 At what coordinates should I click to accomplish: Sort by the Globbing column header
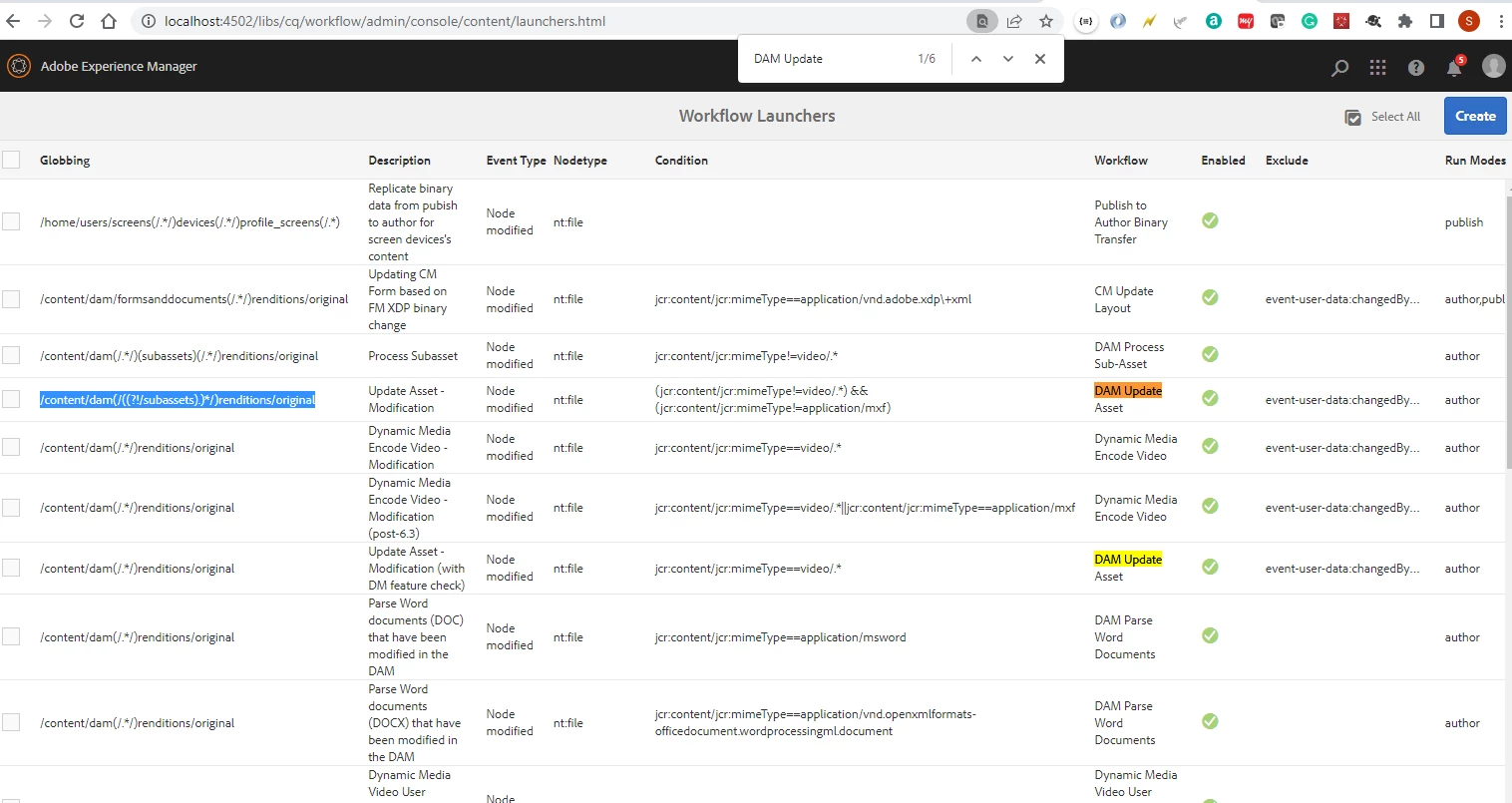[x=65, y=161]
